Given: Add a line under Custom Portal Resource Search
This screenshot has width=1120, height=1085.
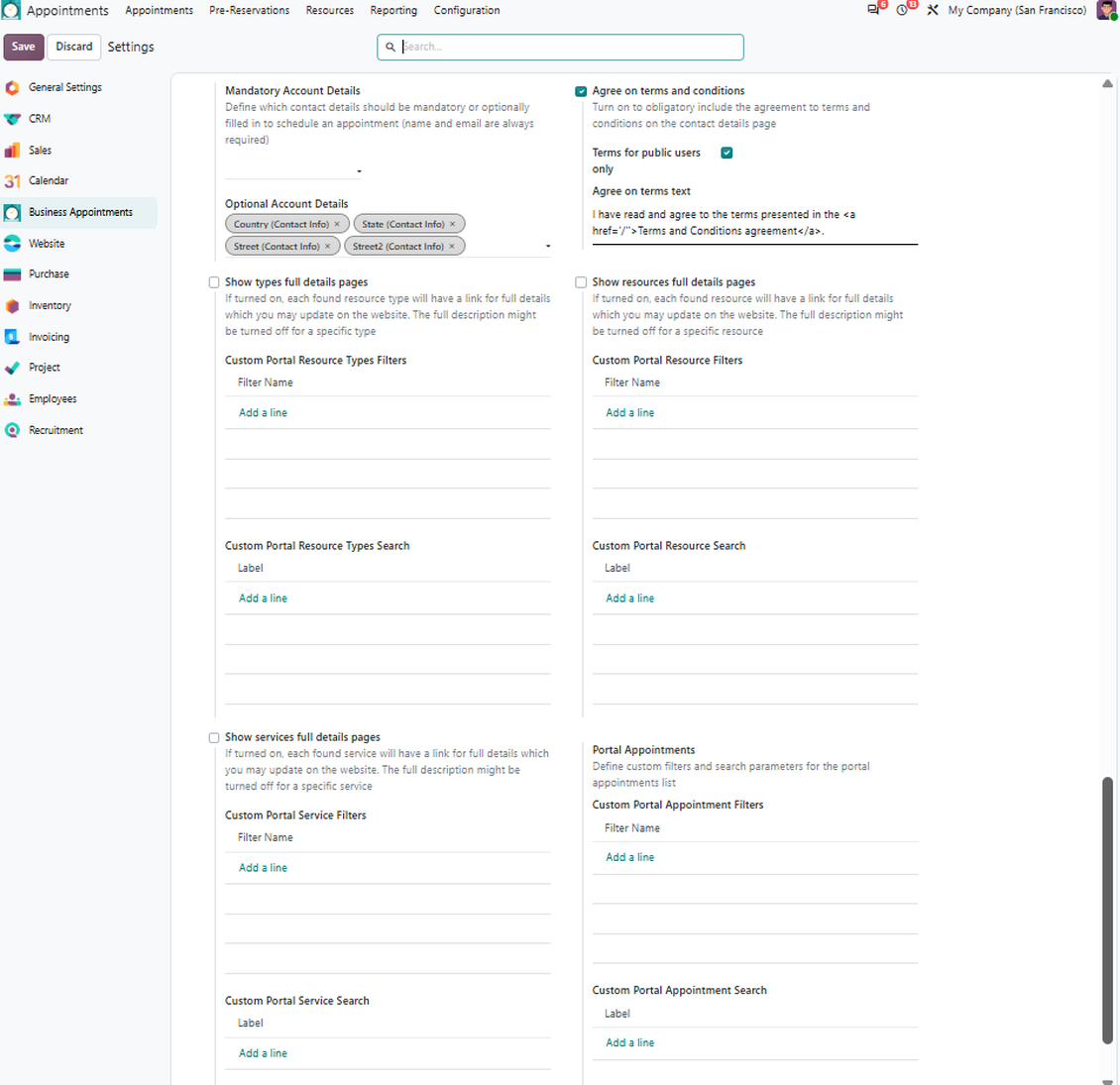Looking at the screenshot, I should tap(630, 598).
